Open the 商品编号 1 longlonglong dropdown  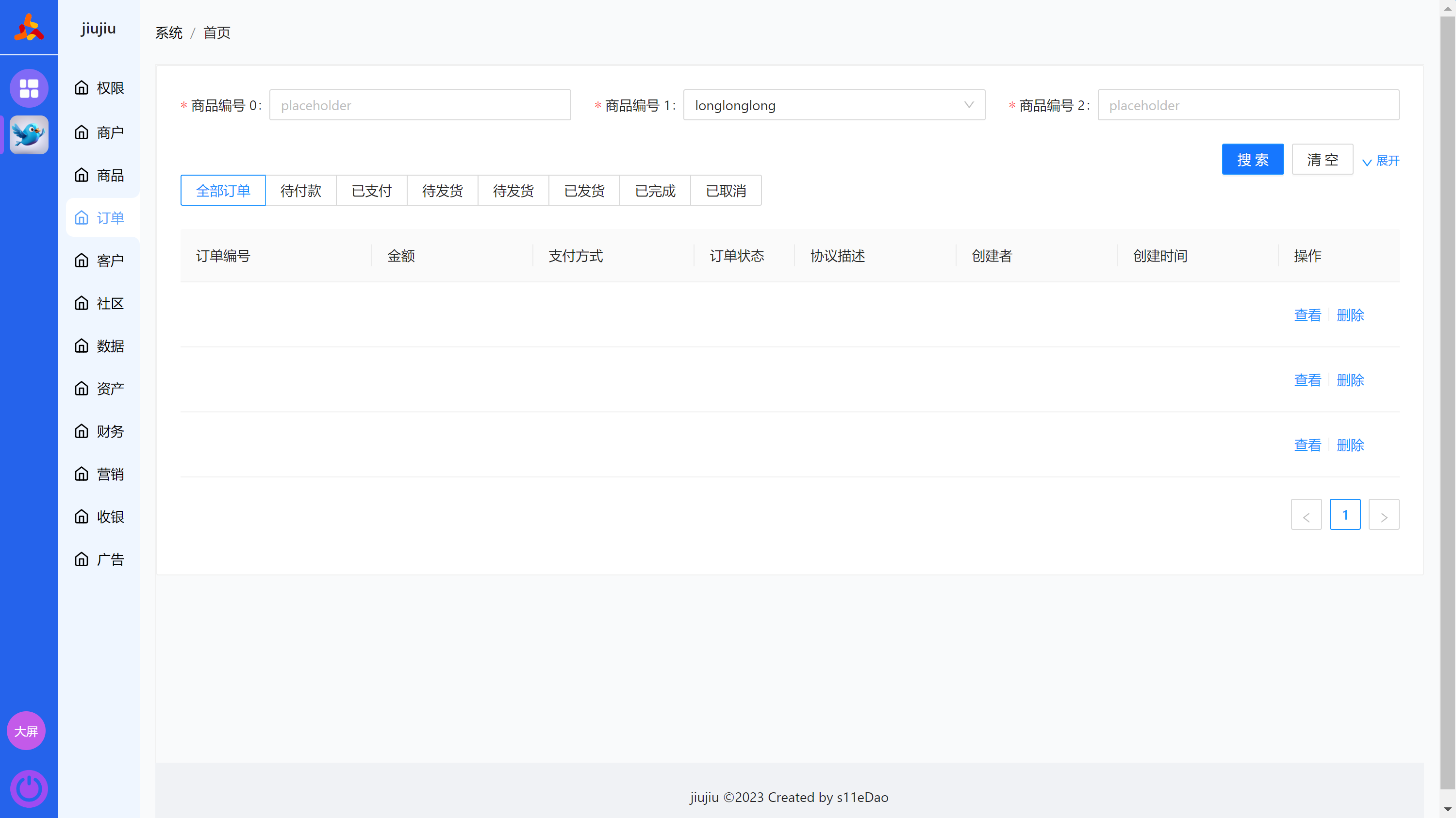[x=834, y=105]
